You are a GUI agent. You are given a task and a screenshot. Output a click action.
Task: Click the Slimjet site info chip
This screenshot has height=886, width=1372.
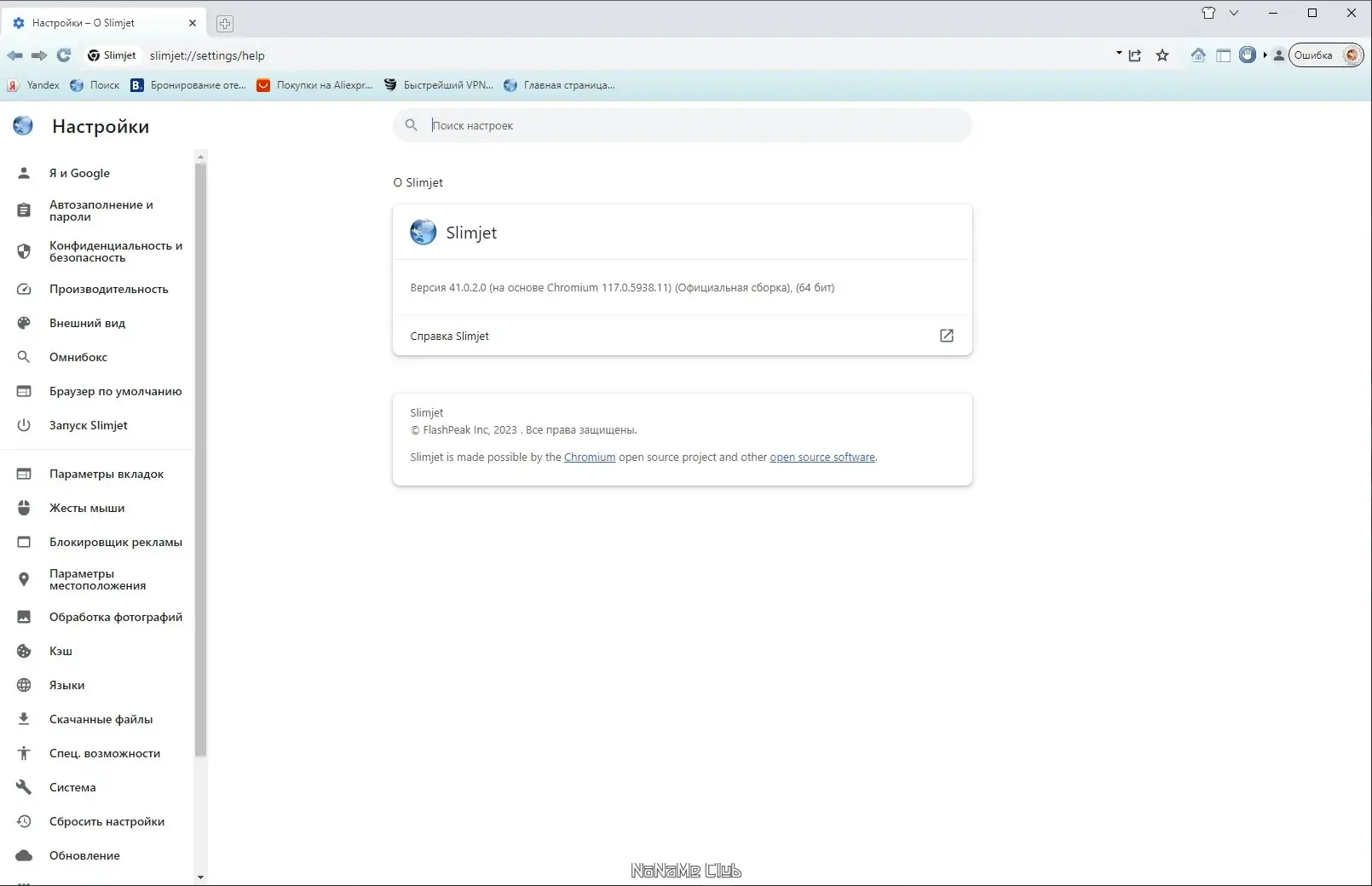pos(112,55)
